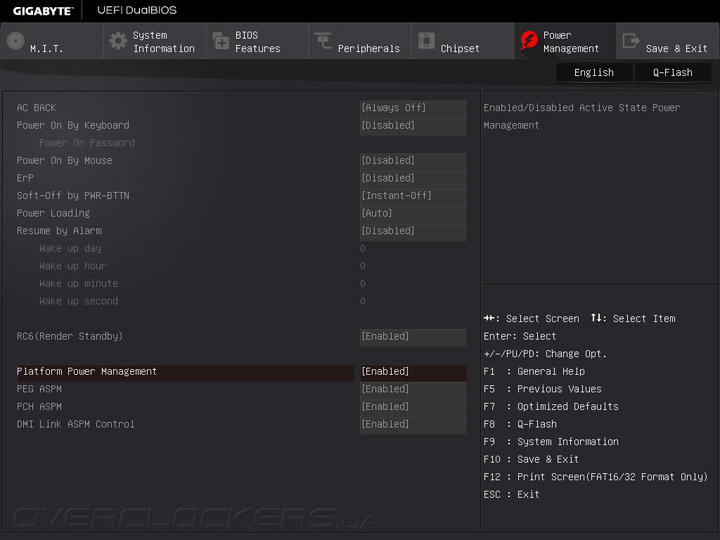The image size is (720, 540).
Task: Launch the Q-Flash utility button
Action: pyautogui.click(x=673, y=73)
